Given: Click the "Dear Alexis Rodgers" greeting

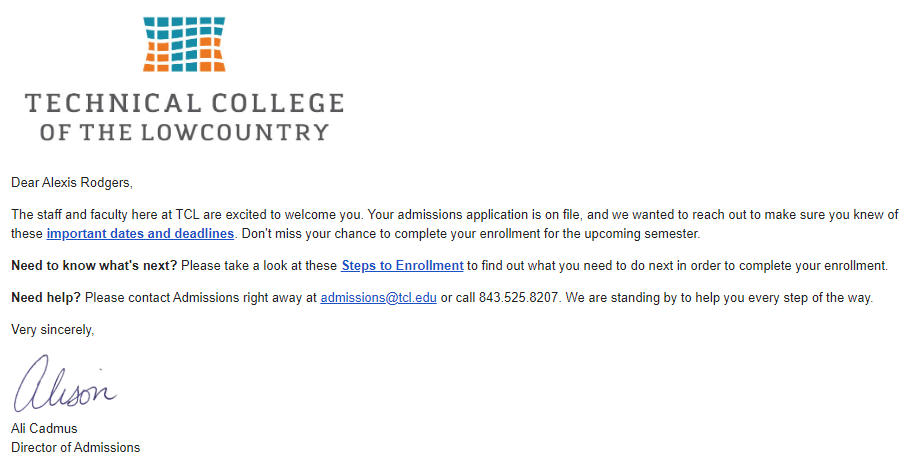Looking at the screenshot, I should [71, 183].
